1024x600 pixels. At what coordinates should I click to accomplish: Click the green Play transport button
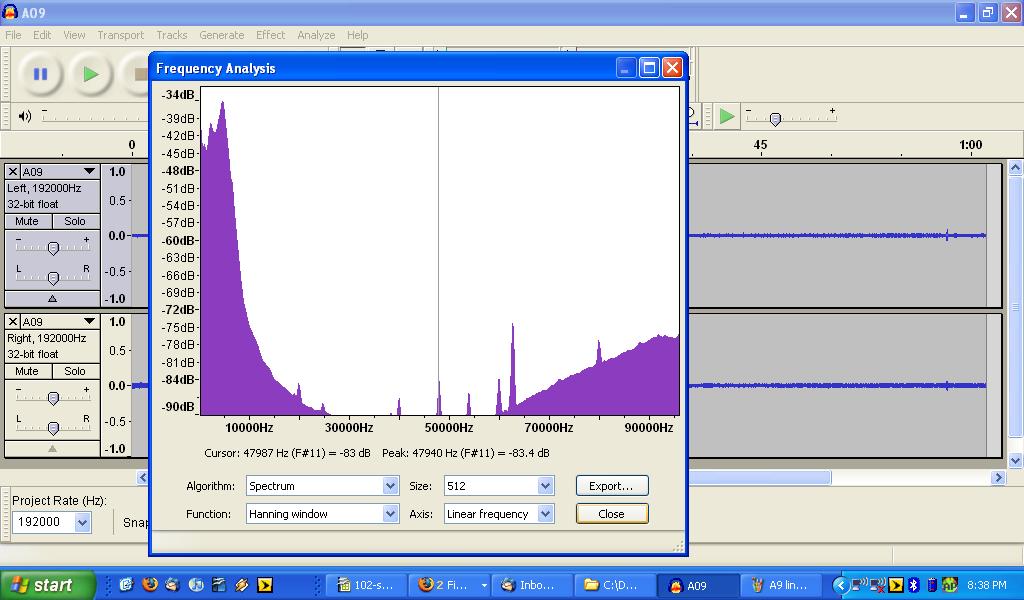[x=91, y=74]
